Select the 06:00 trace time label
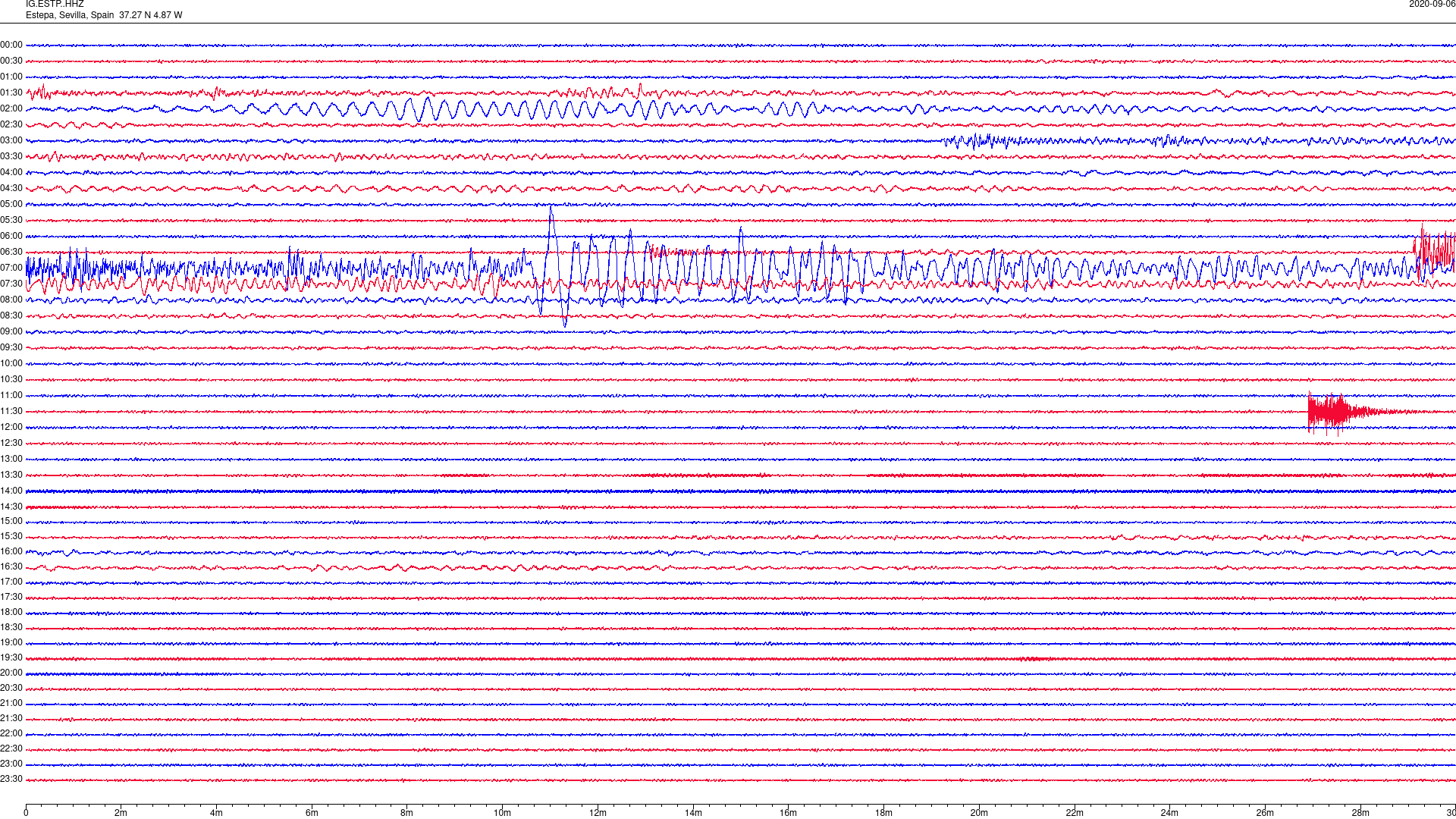The height and width of the screenshot is (819, 1456). [x=11, y=237]
